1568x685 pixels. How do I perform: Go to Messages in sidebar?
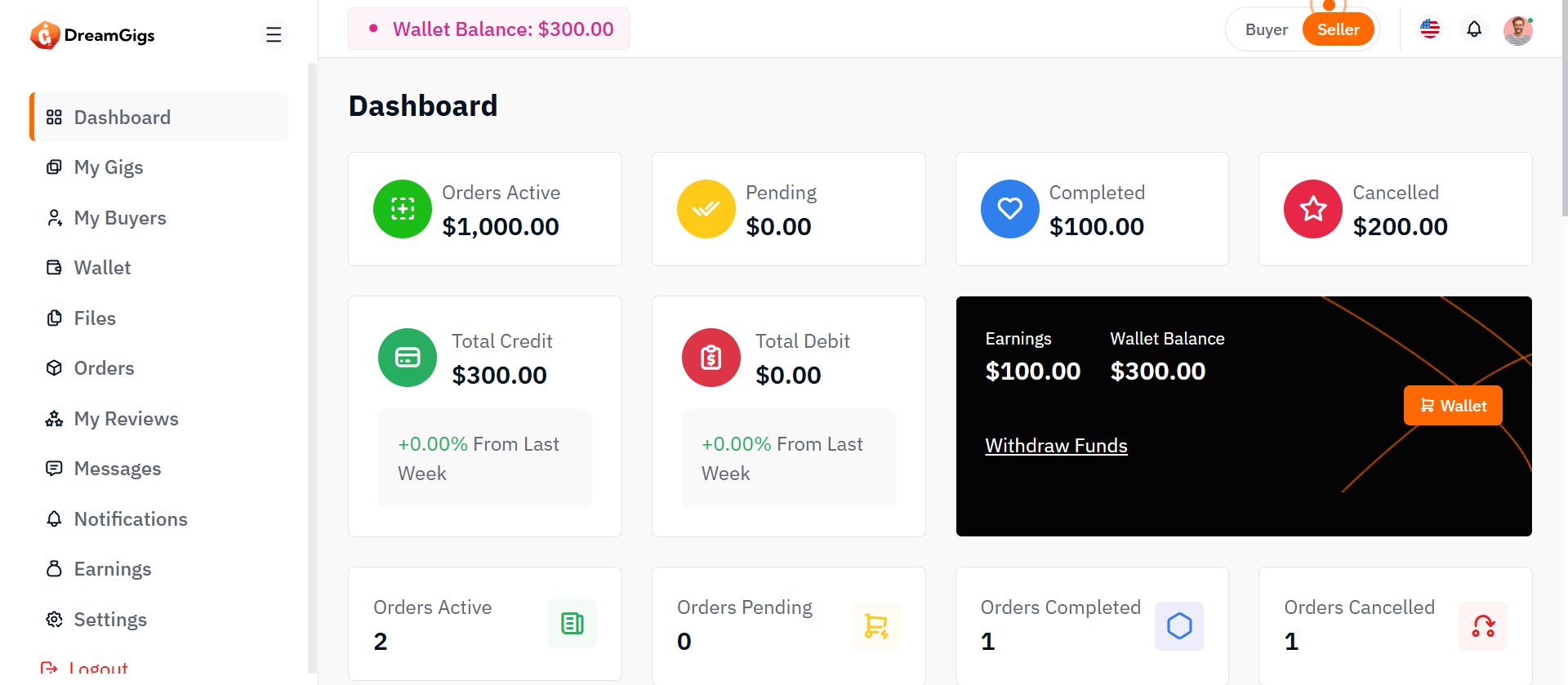pyautogui.click(x=118, y=469)
